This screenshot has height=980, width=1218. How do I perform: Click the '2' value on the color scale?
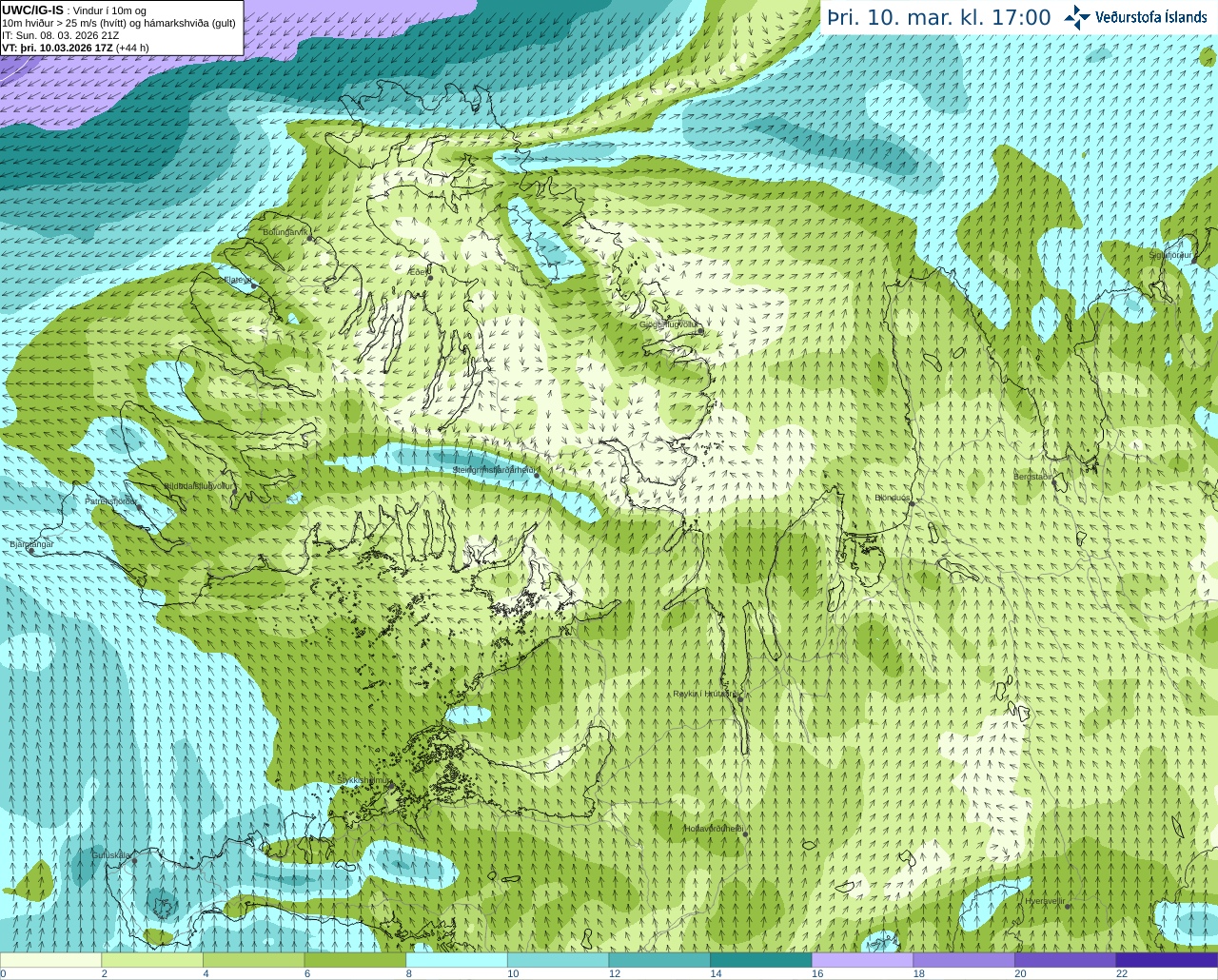[104, 973]
